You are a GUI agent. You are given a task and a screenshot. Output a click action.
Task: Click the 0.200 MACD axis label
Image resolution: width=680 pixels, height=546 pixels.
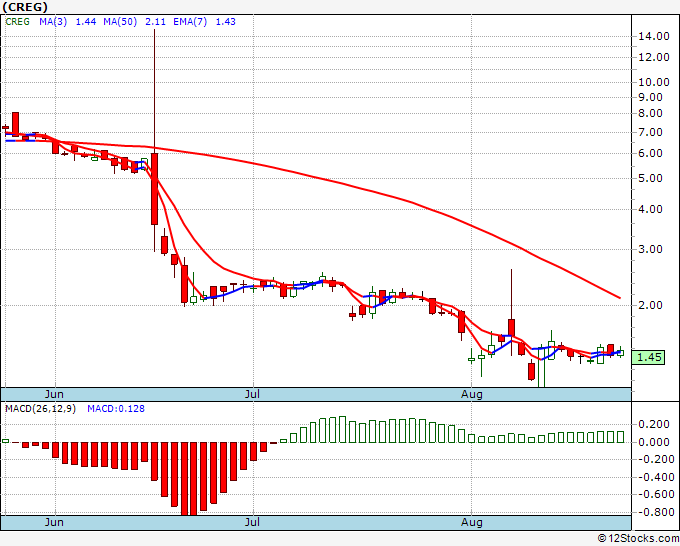(x=654, y=425)
